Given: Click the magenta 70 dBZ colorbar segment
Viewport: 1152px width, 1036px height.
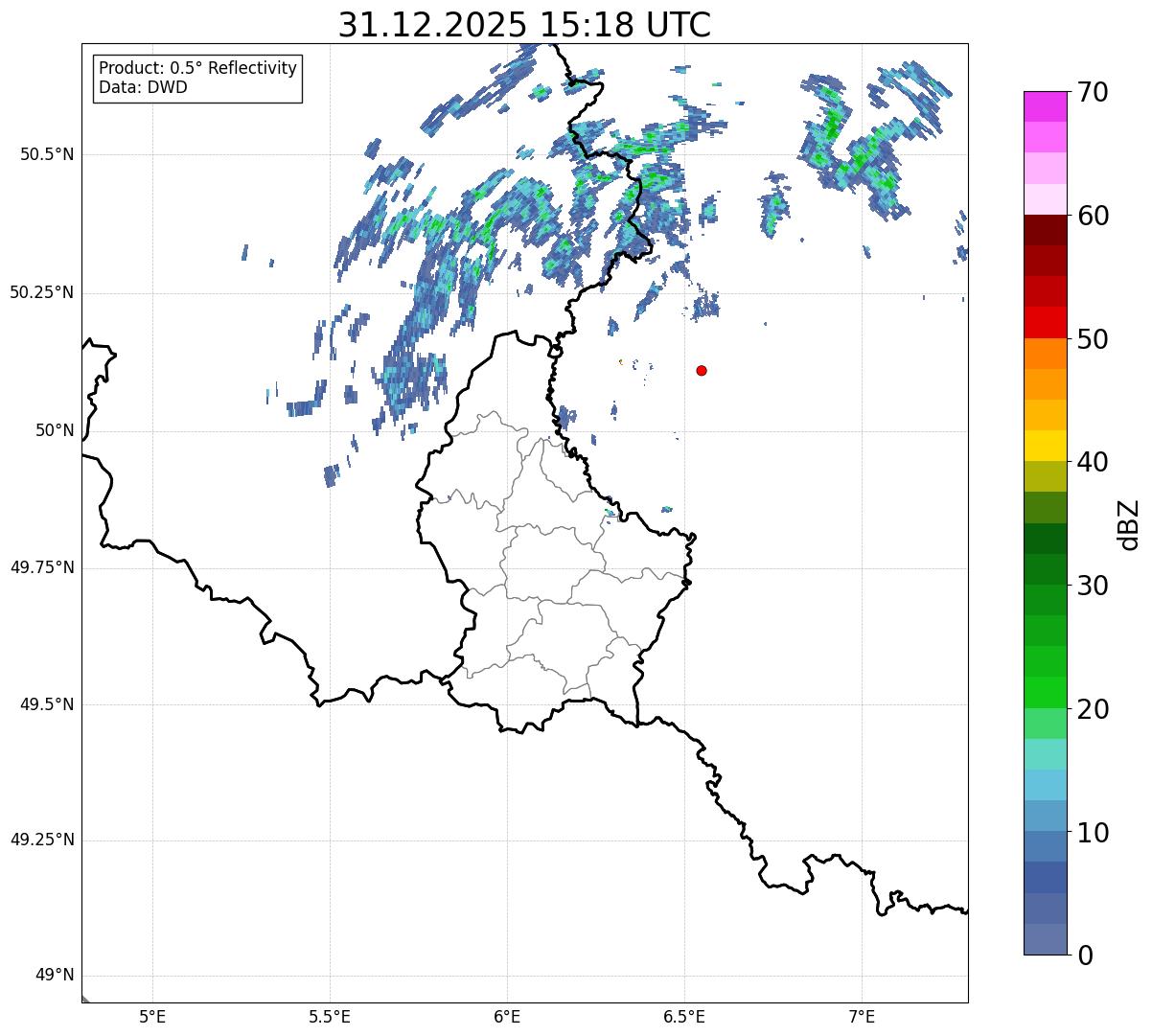Looking at the screenshot, I should point(1046,106).
